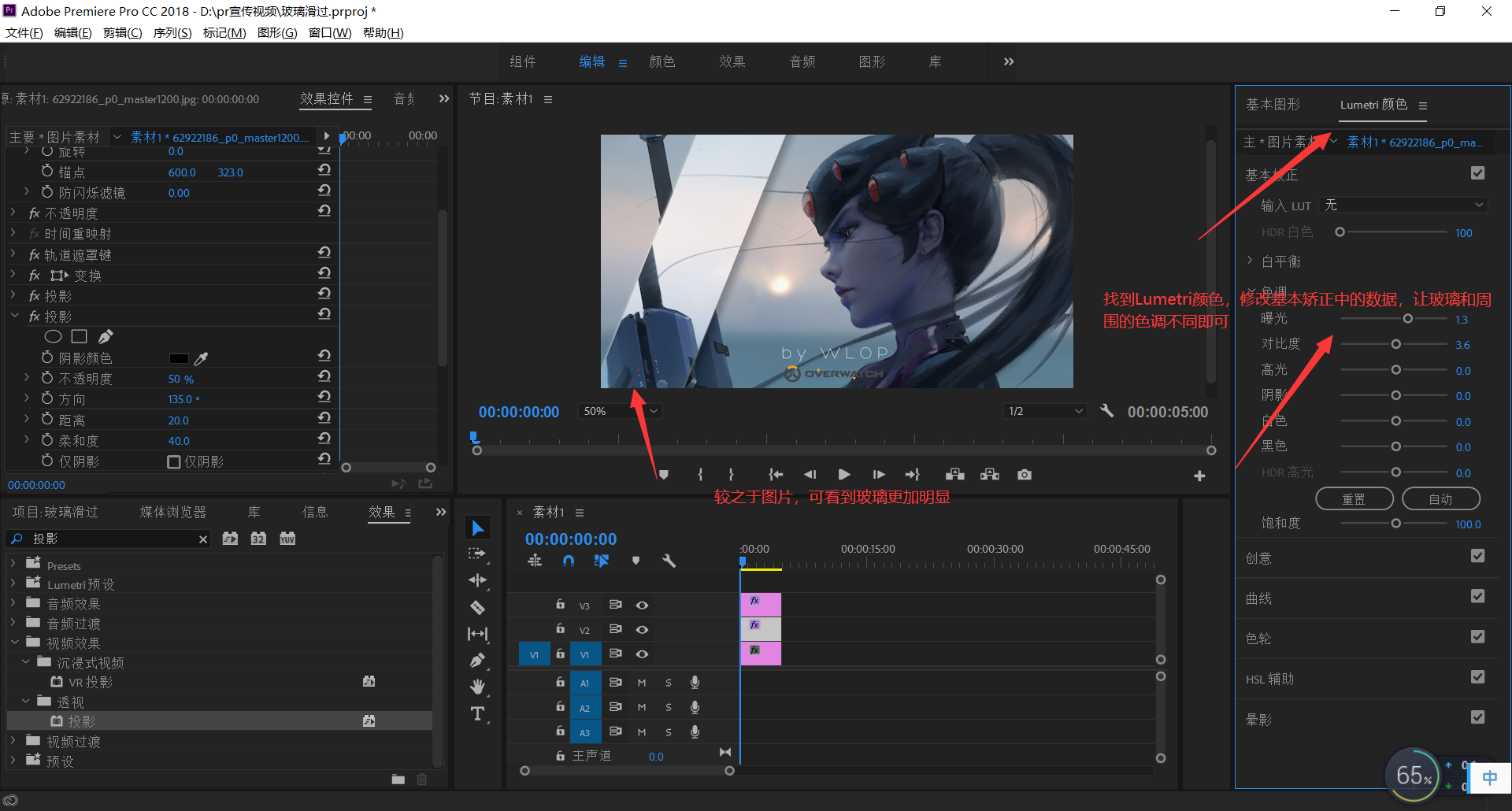Open Program monitor settings wrench
Viewport: 1512px width, 811px height.
point(1106,410)
